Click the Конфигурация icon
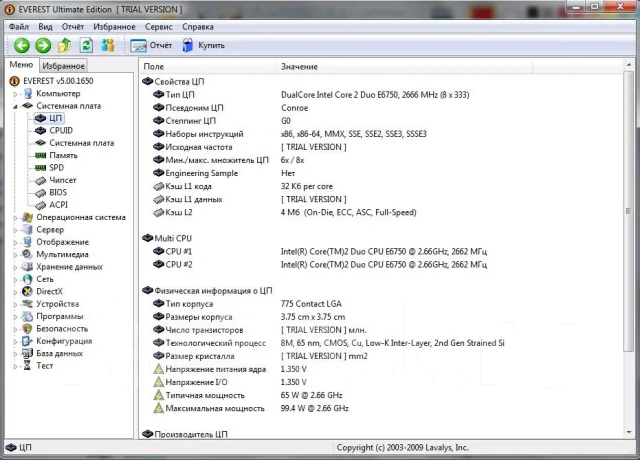This screenshot has width=640, height=460. [x=27, y=341]
